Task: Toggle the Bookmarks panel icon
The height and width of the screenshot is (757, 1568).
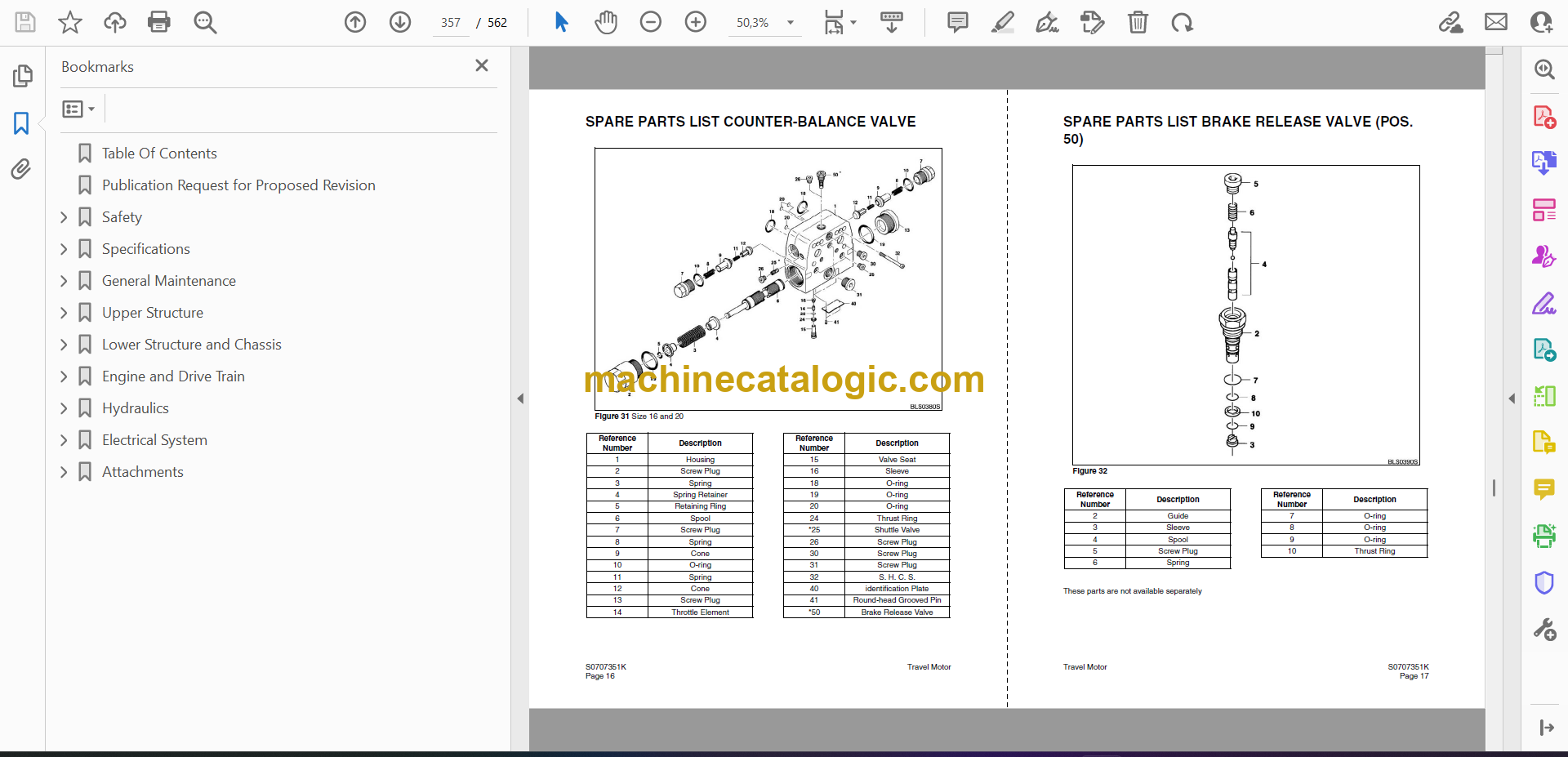Action: pyautogui.click(x=22, y=123)
